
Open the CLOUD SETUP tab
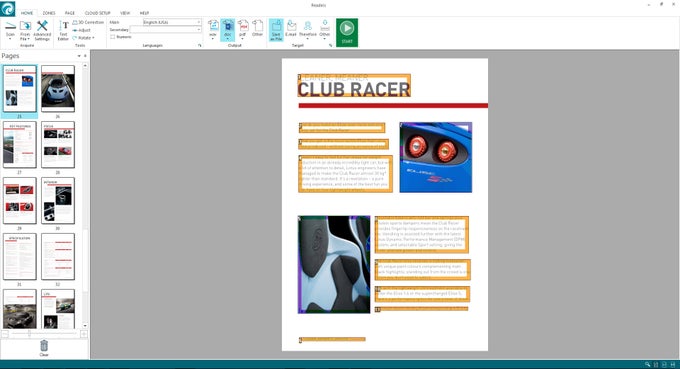tap(98, 13)
